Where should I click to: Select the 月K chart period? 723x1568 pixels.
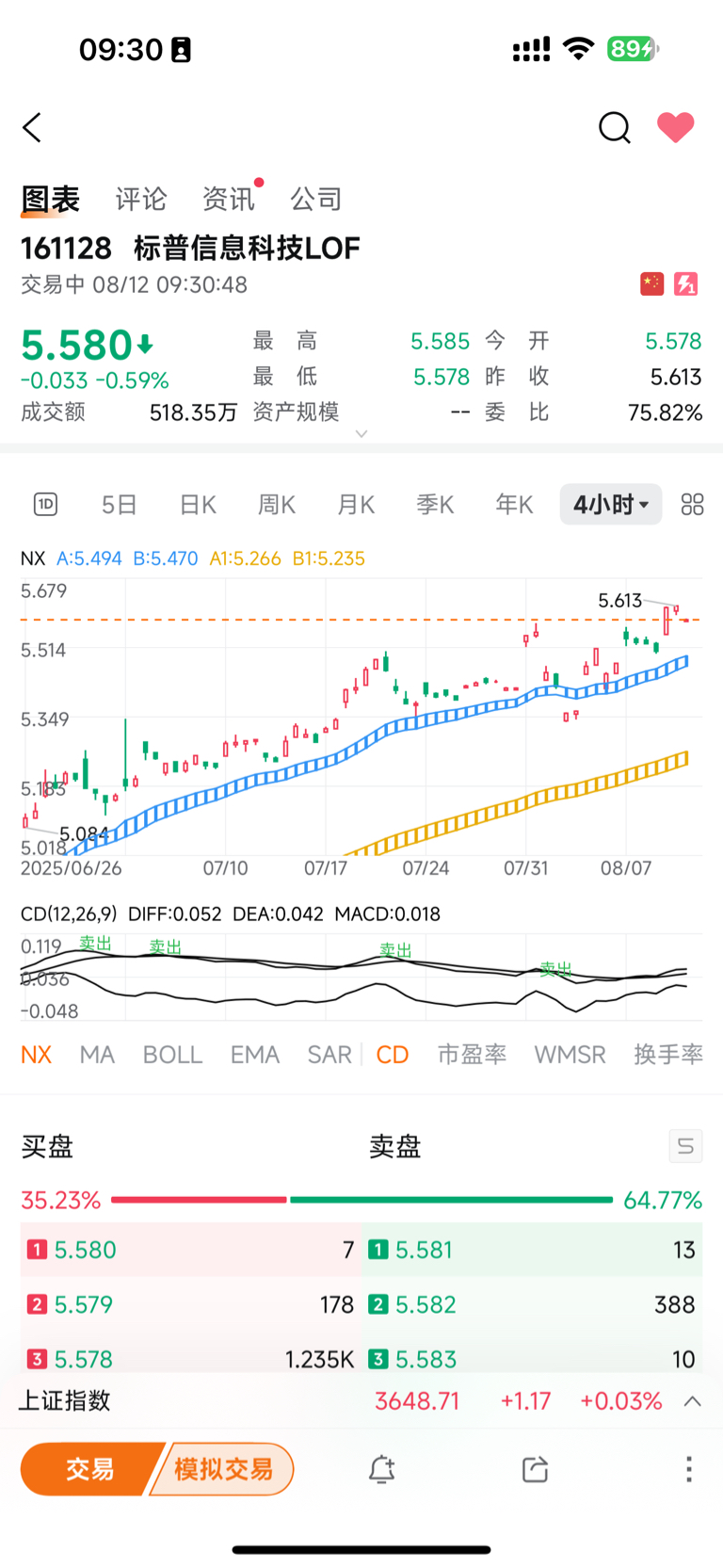click(x=357, y=505)
